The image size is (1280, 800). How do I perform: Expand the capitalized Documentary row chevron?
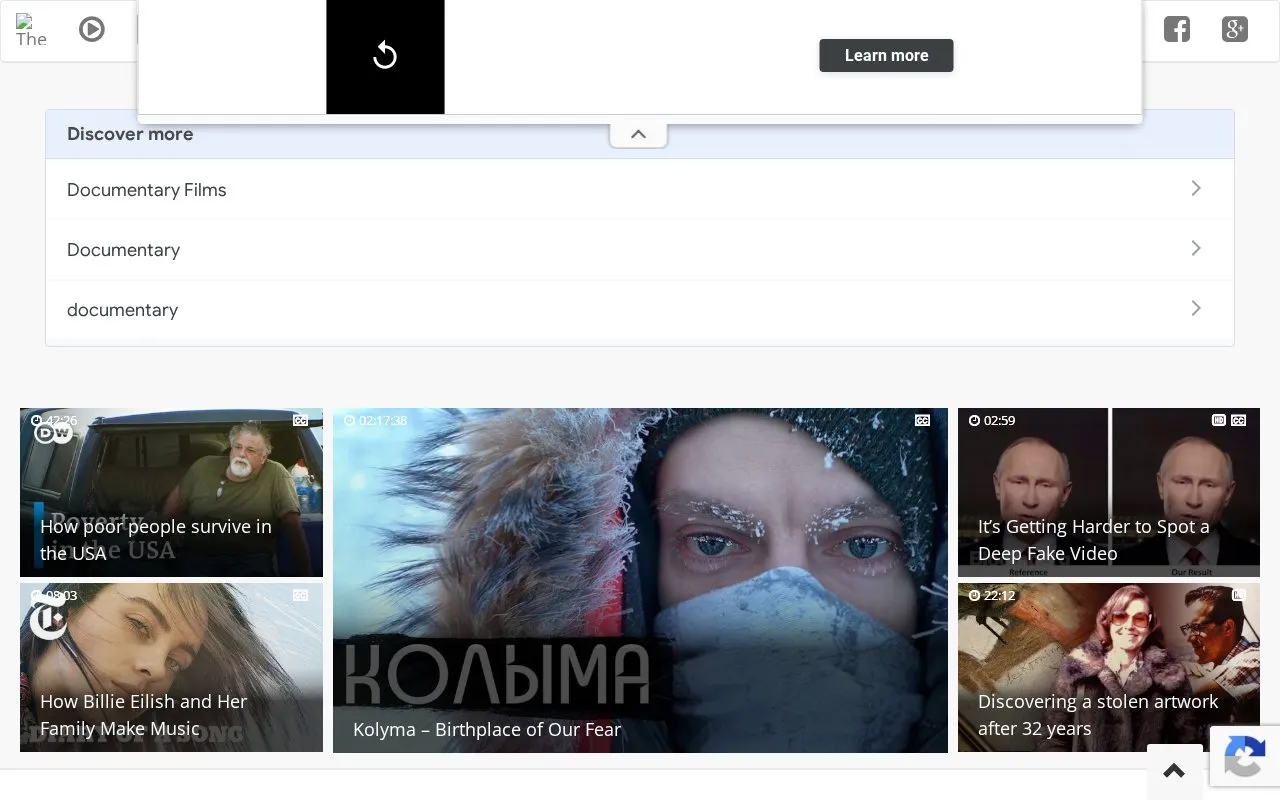pyautogui.click(x=1196, y=248)
